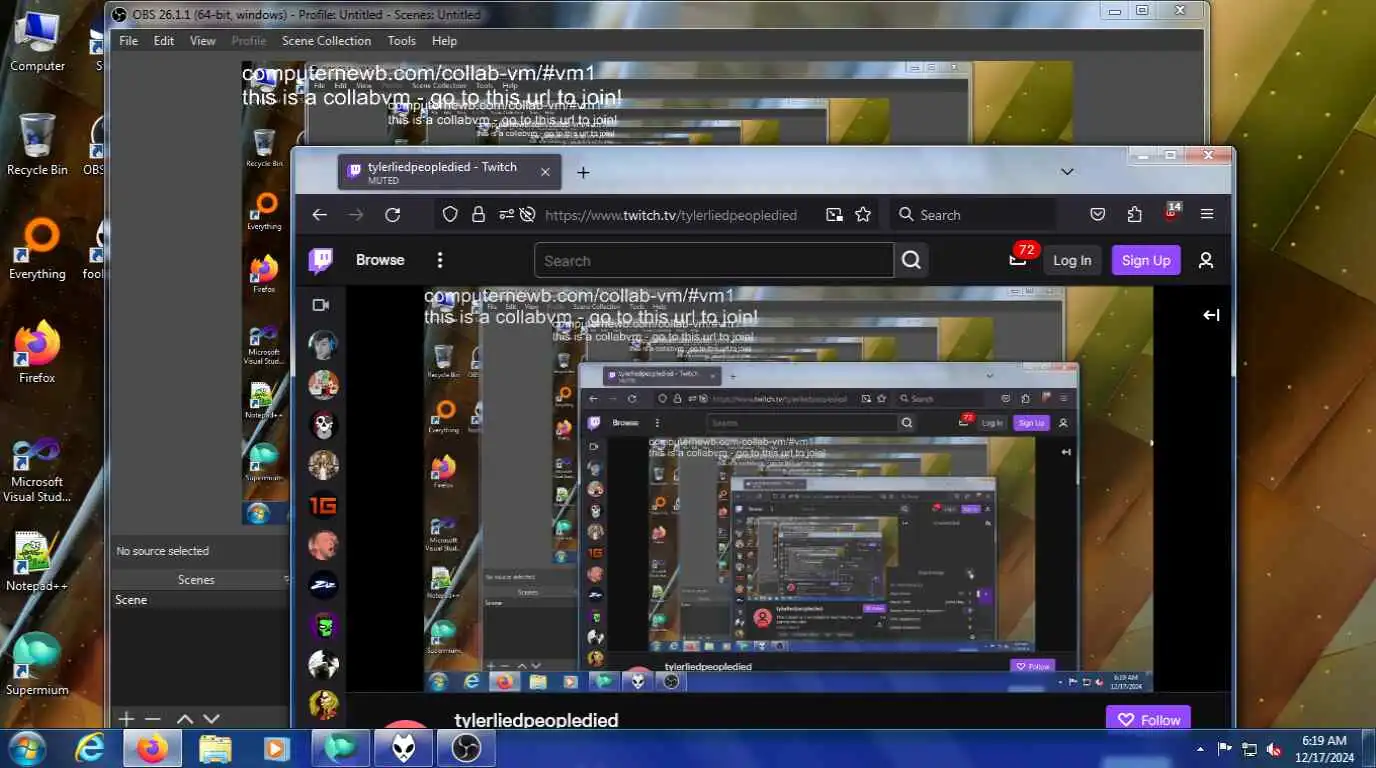Open the Tools menu in OBS

402,41
